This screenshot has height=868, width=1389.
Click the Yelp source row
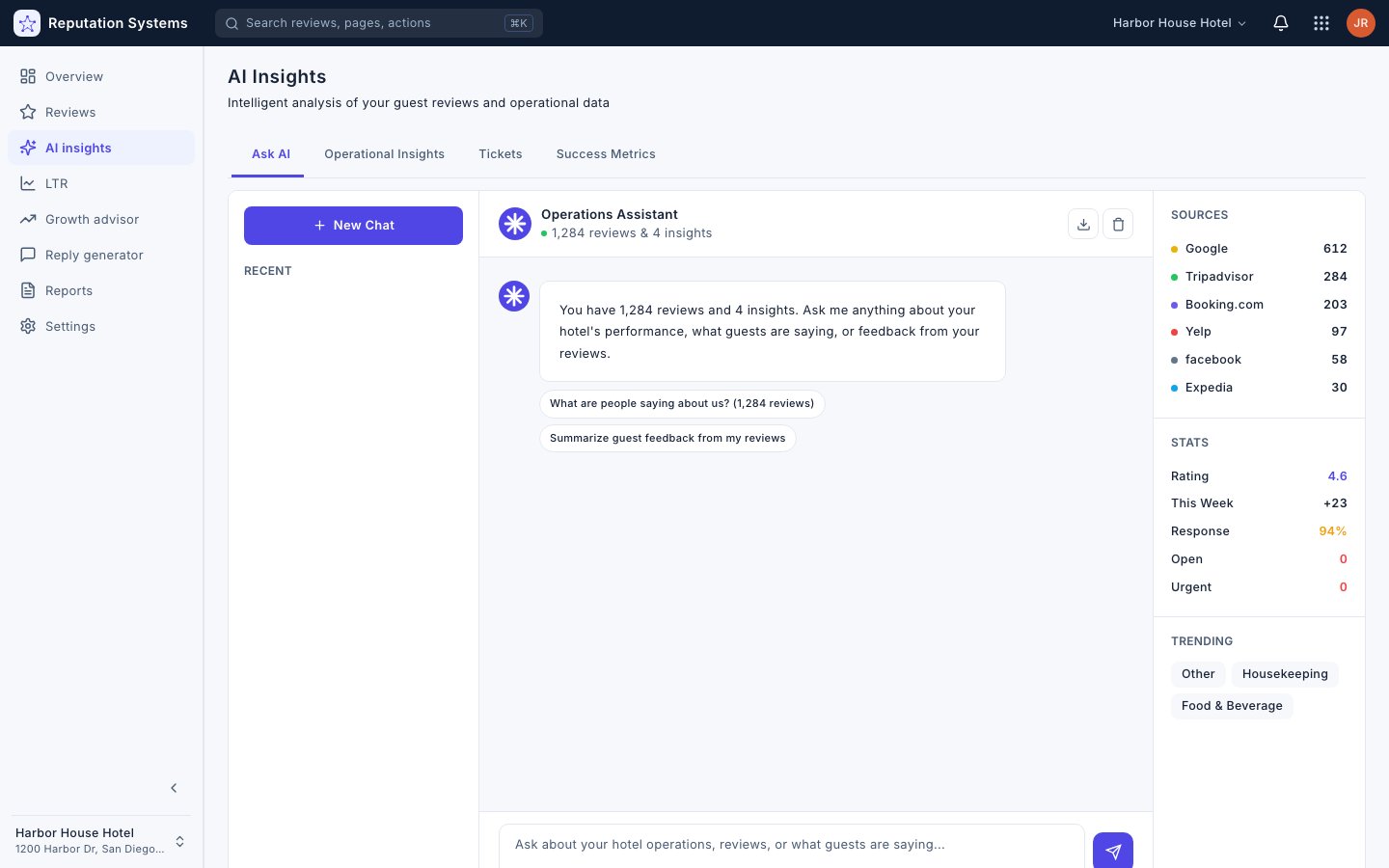tap(1259, 332)
